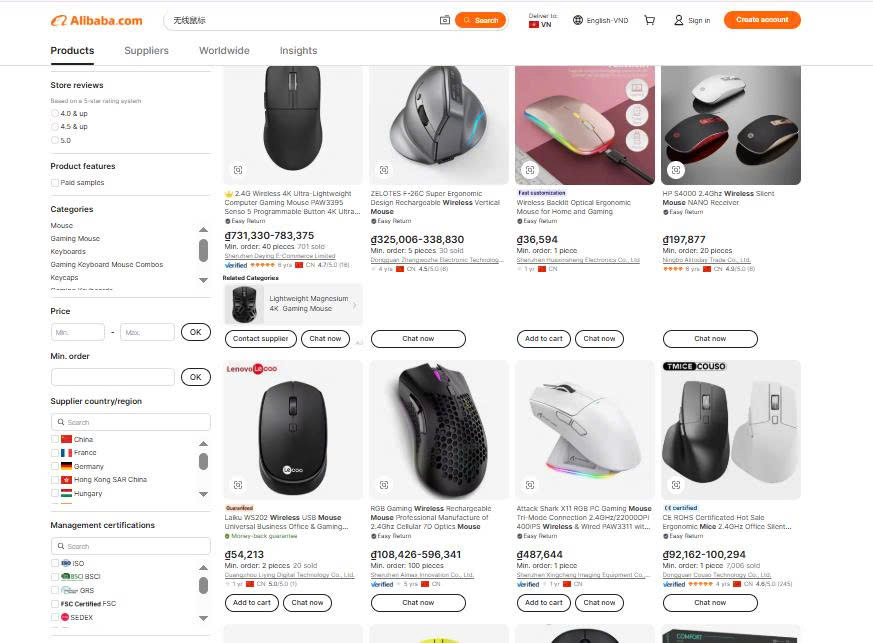Open the Deliver to VN selector

click(541, 20)
